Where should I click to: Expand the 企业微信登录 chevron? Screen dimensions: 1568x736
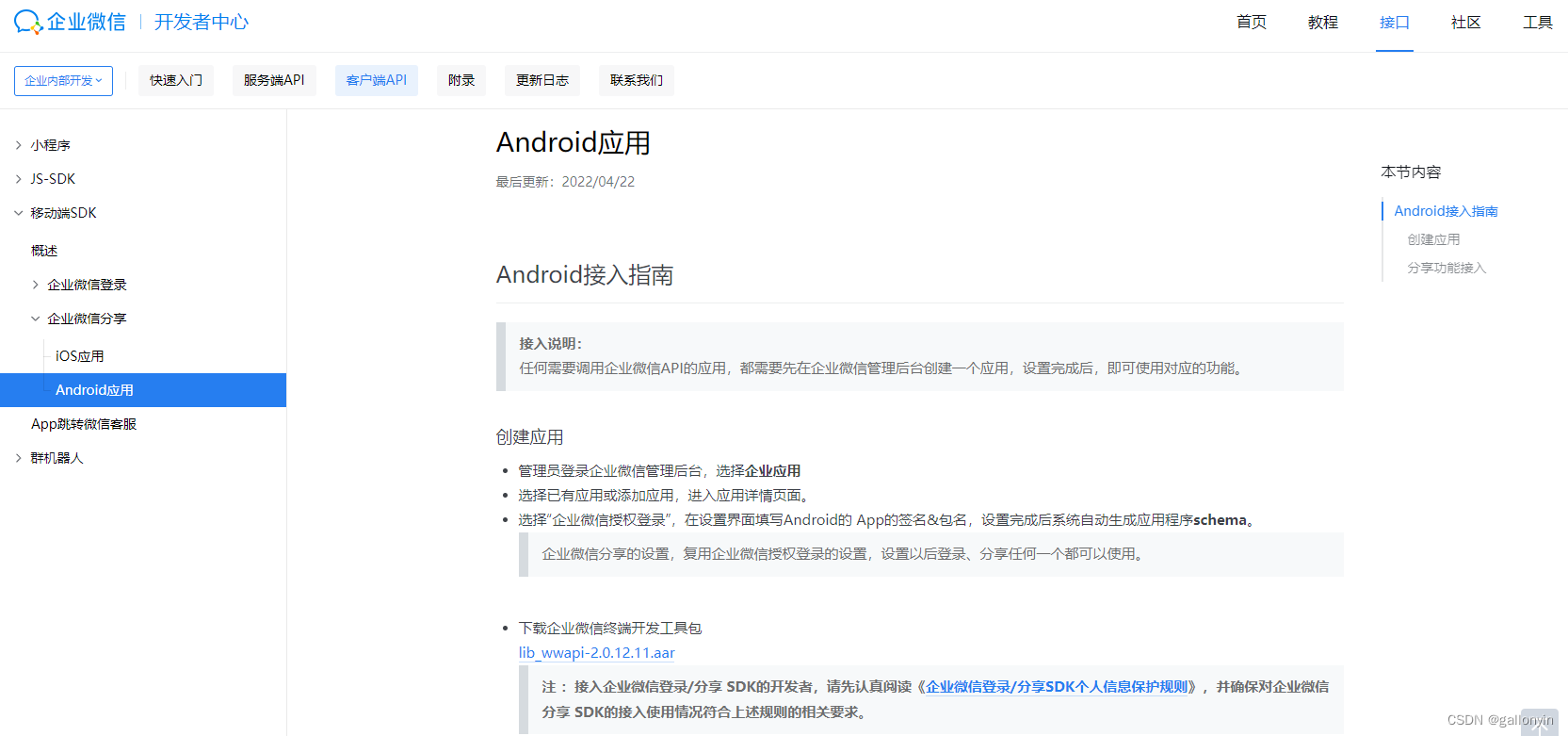point(35,285)
